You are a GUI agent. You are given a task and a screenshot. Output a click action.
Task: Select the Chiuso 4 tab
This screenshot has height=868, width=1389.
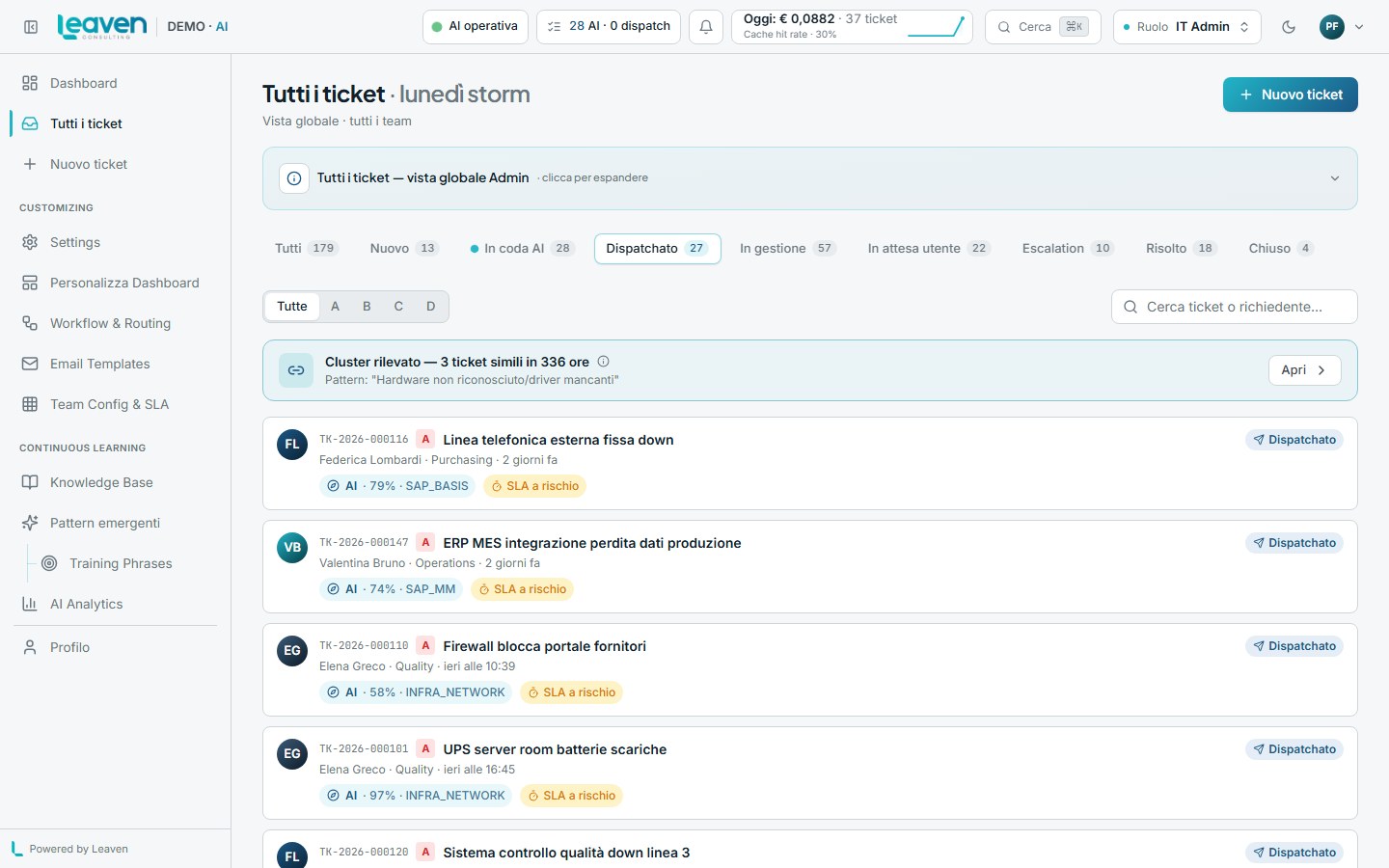click(1281, 248)
